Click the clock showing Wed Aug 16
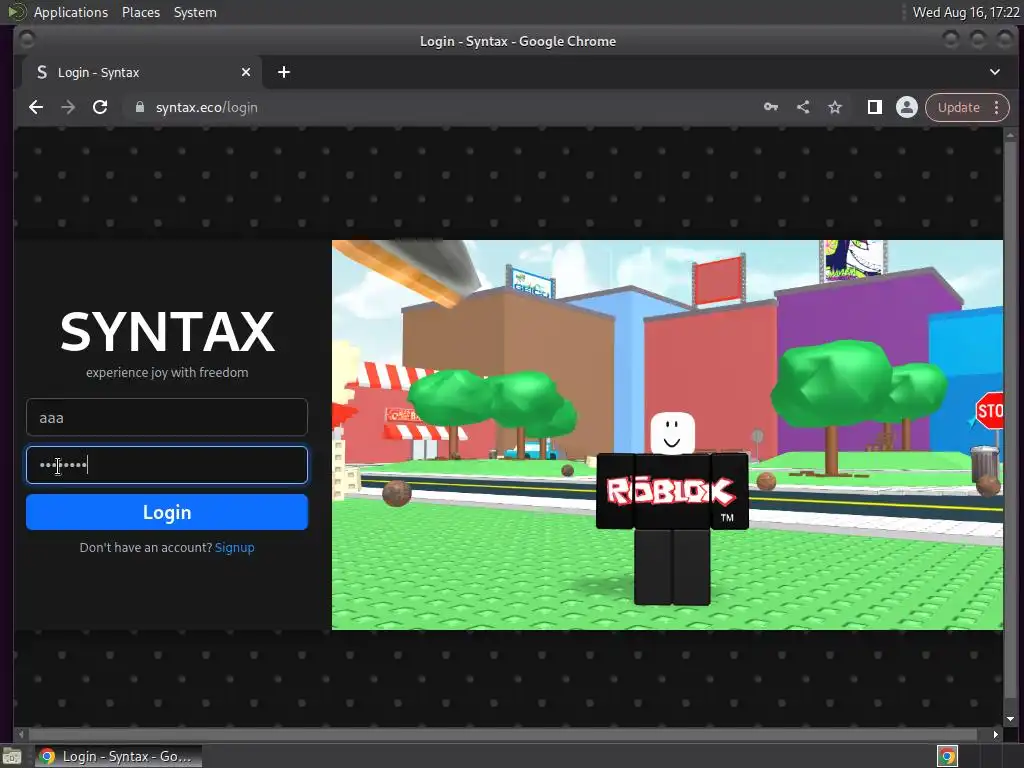 pyautogui.click(x=965, y=12)
